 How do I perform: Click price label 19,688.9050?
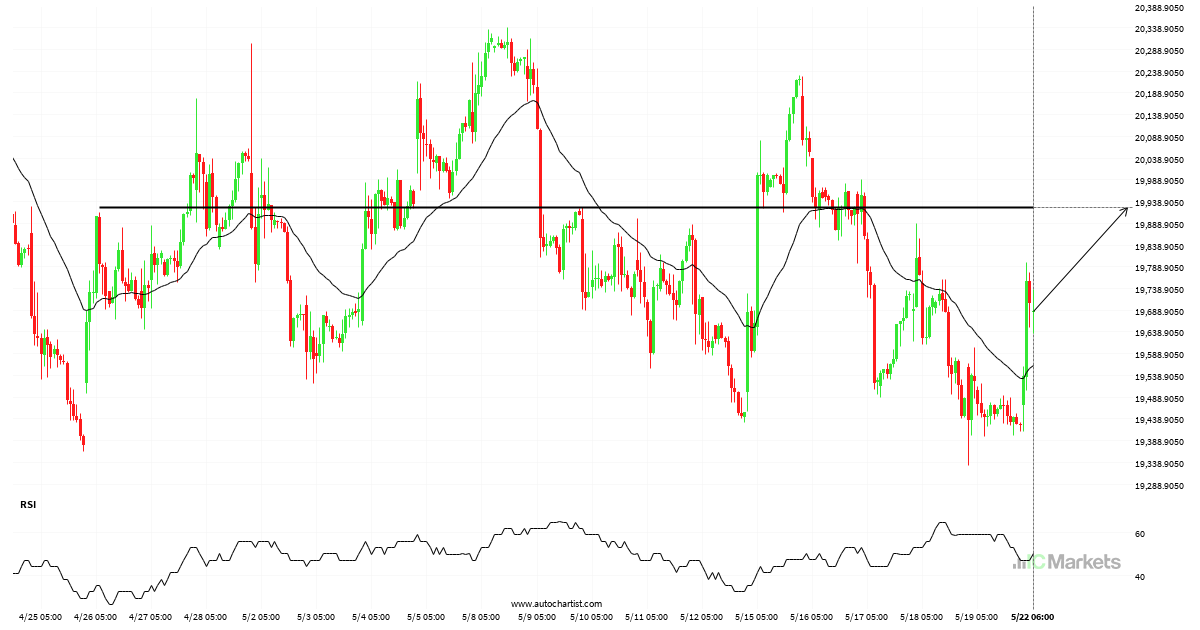(1161, 312)
